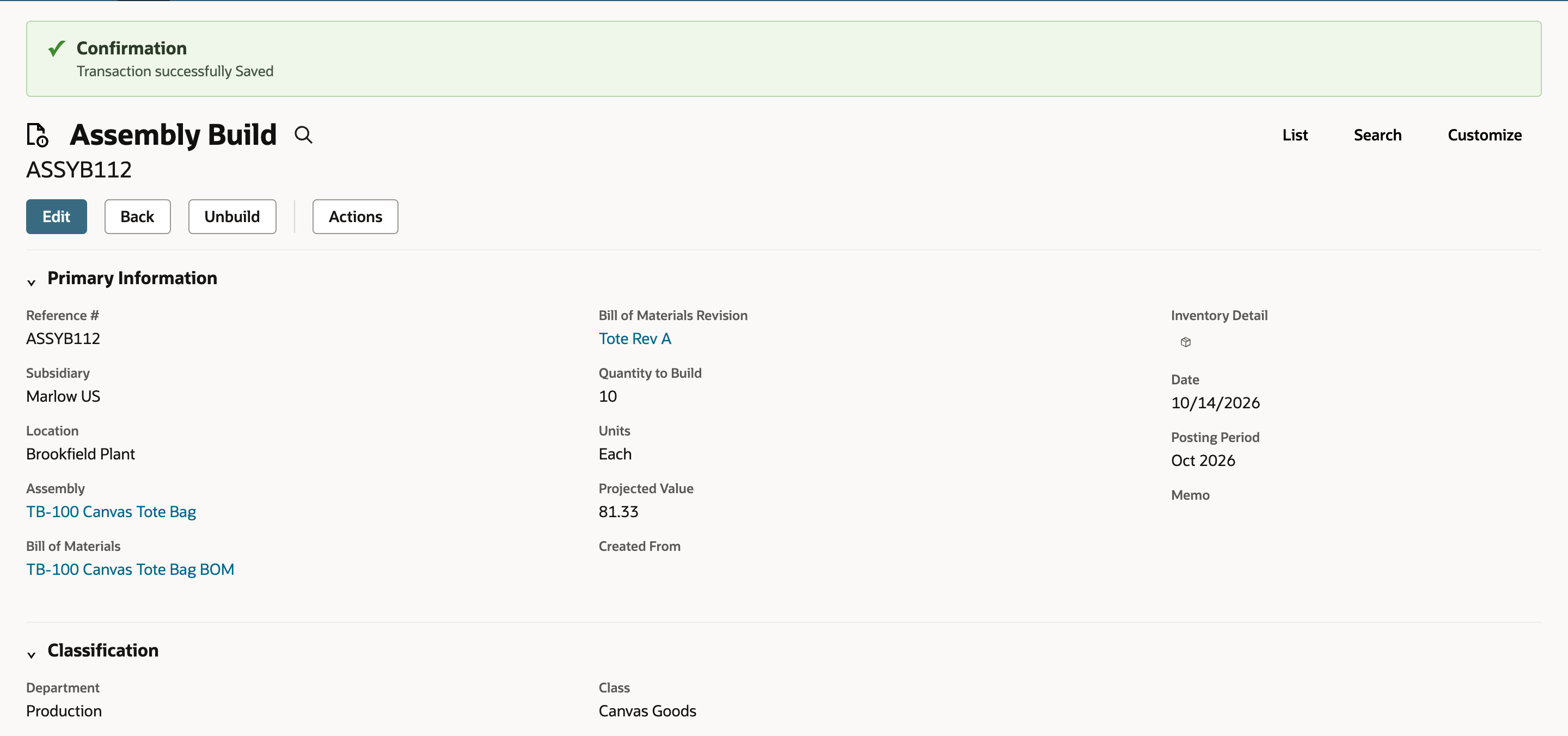Click the date 10/14/2026

click(1215, 403)
